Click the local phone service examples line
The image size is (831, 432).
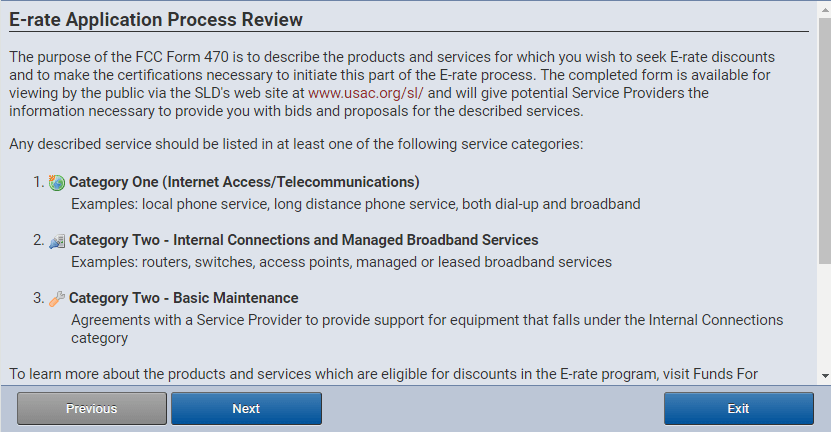click(x=356, y=204)
